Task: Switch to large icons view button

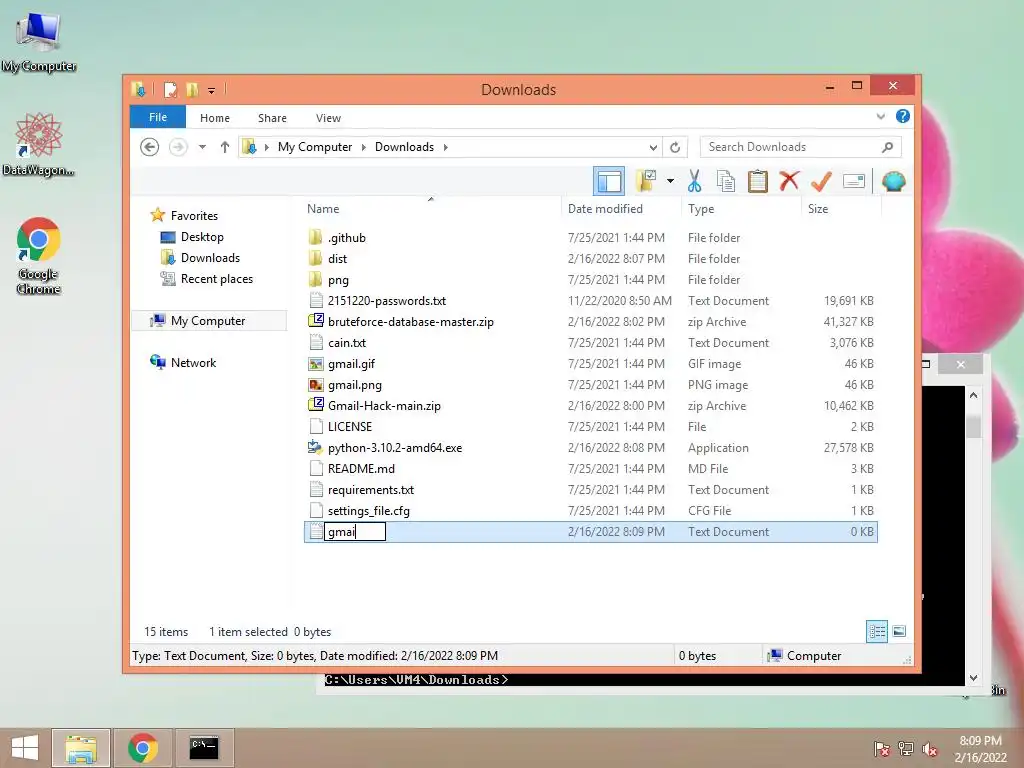Action: pos(899,631)
